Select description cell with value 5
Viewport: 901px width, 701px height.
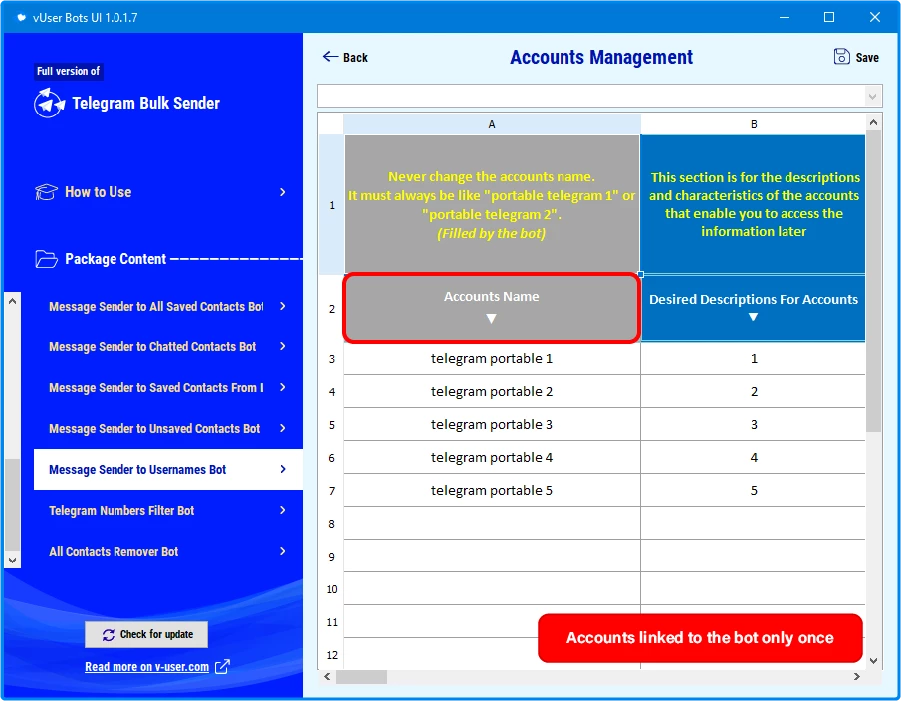tap(753, 491)
